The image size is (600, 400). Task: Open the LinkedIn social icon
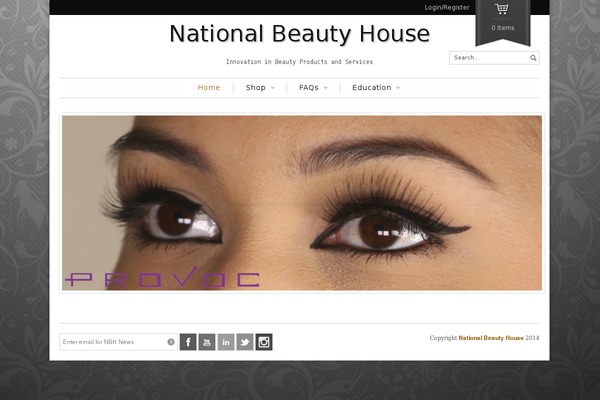[226, 342]
